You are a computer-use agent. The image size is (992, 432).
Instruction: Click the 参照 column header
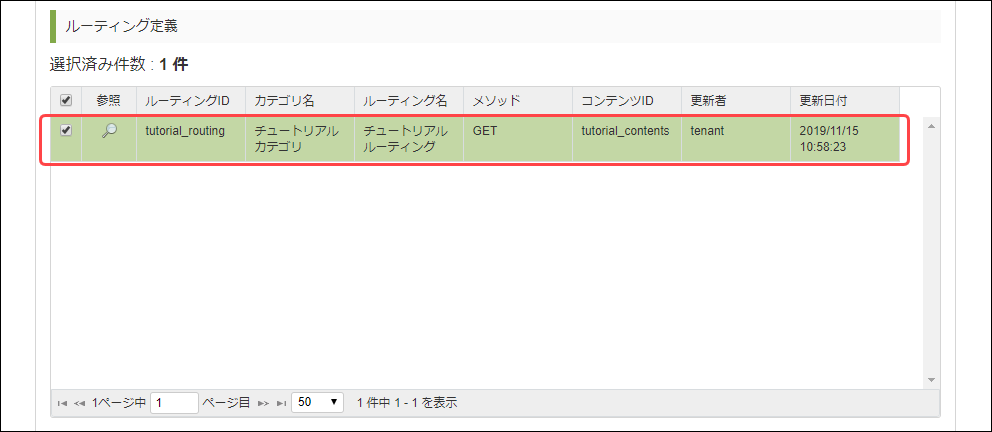point(109,100)
